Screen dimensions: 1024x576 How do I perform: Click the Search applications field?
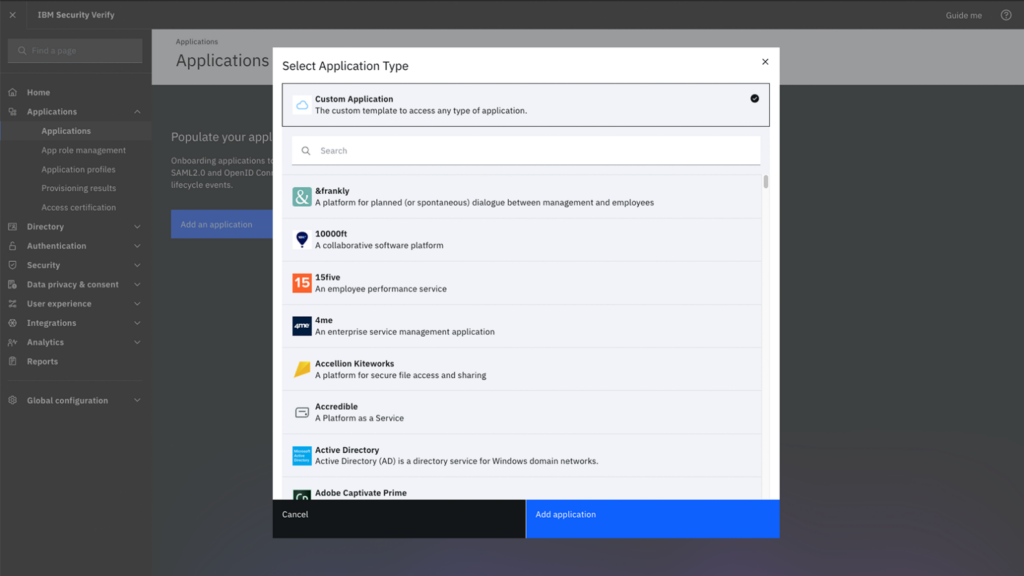tap(527, 149)
